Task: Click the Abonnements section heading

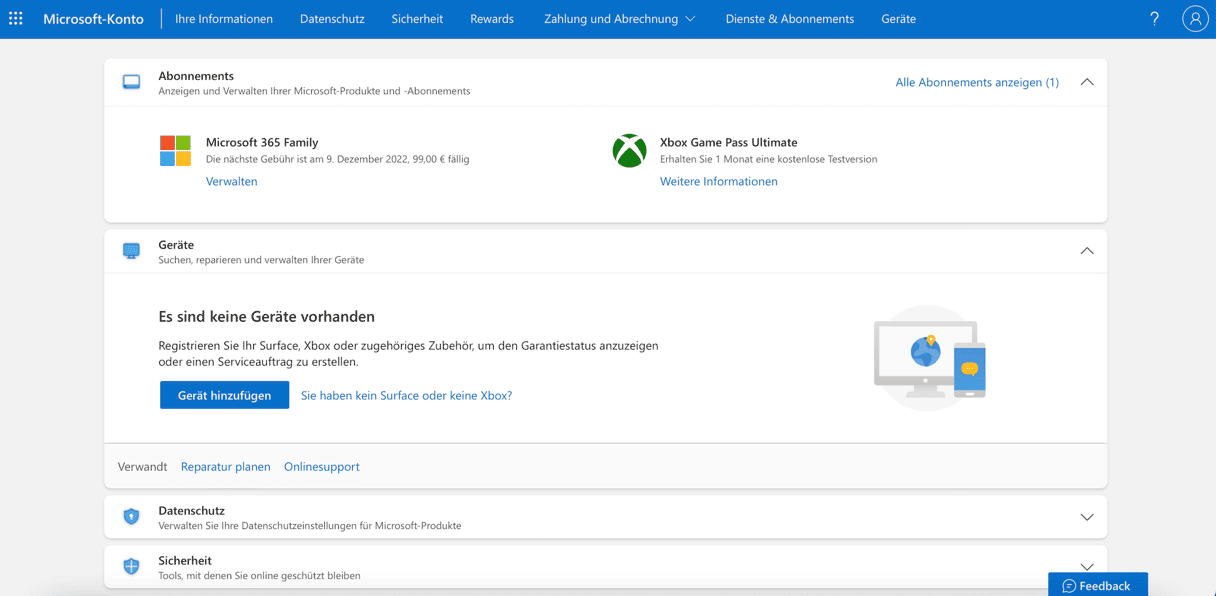Action: [x=196, y=75]
